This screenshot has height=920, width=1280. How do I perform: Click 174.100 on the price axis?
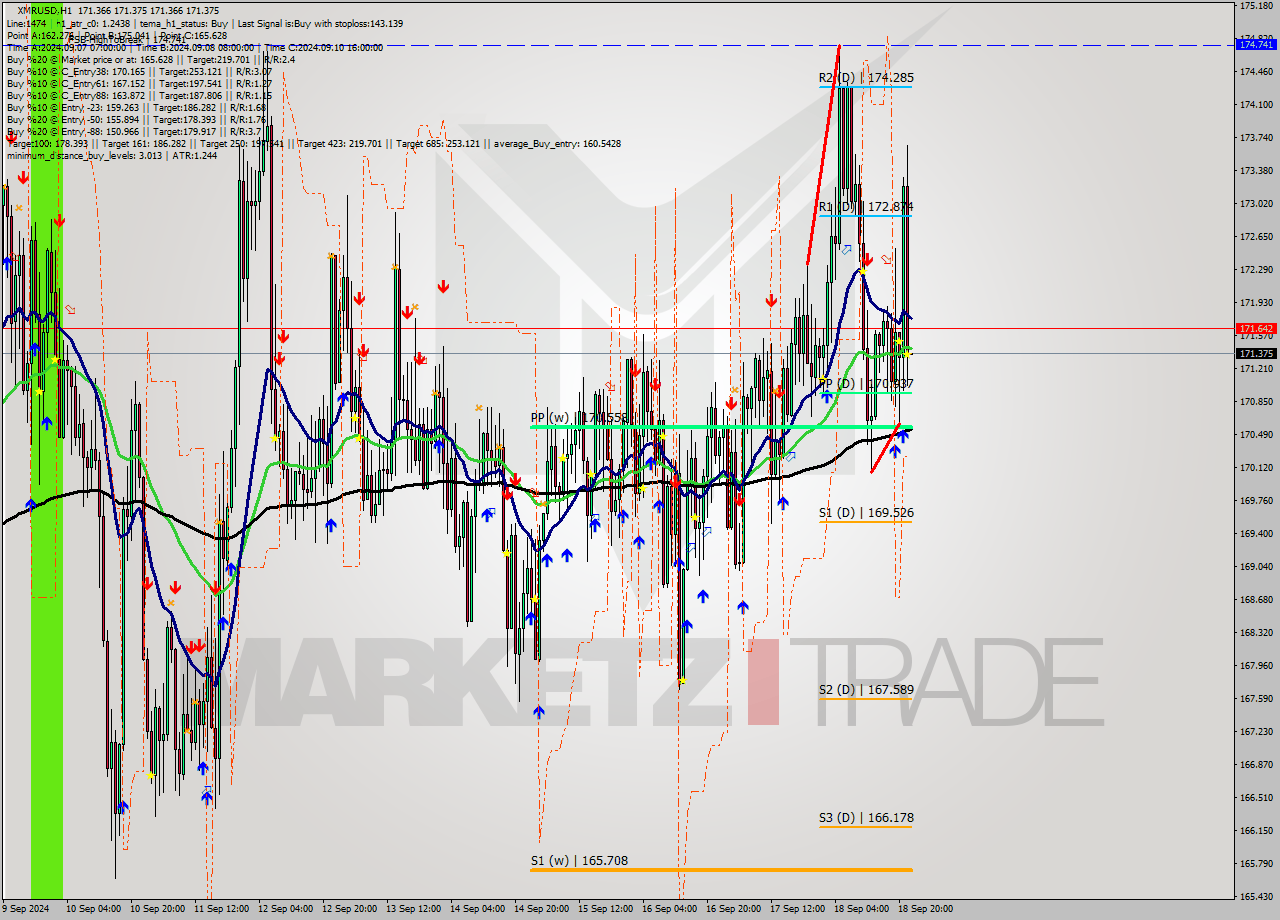point(1256,104)
